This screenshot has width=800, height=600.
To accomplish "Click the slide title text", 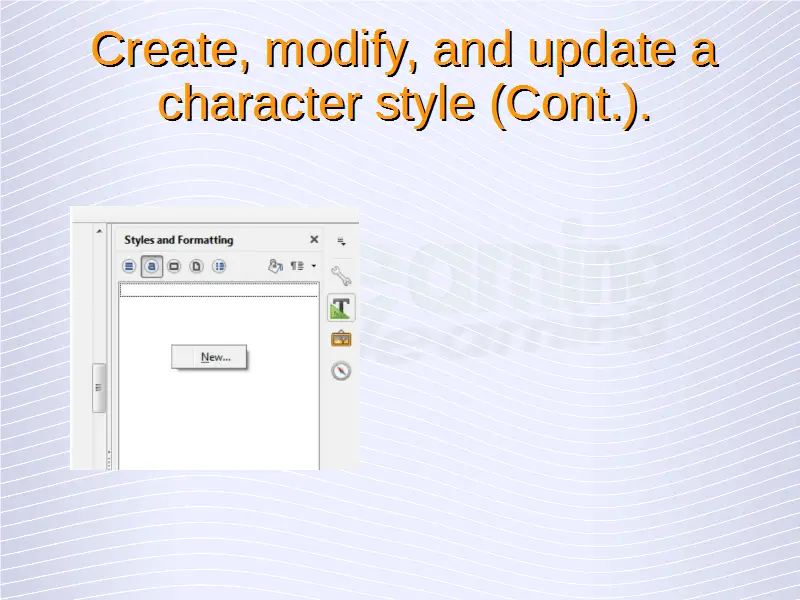I will tap(404, 76).
